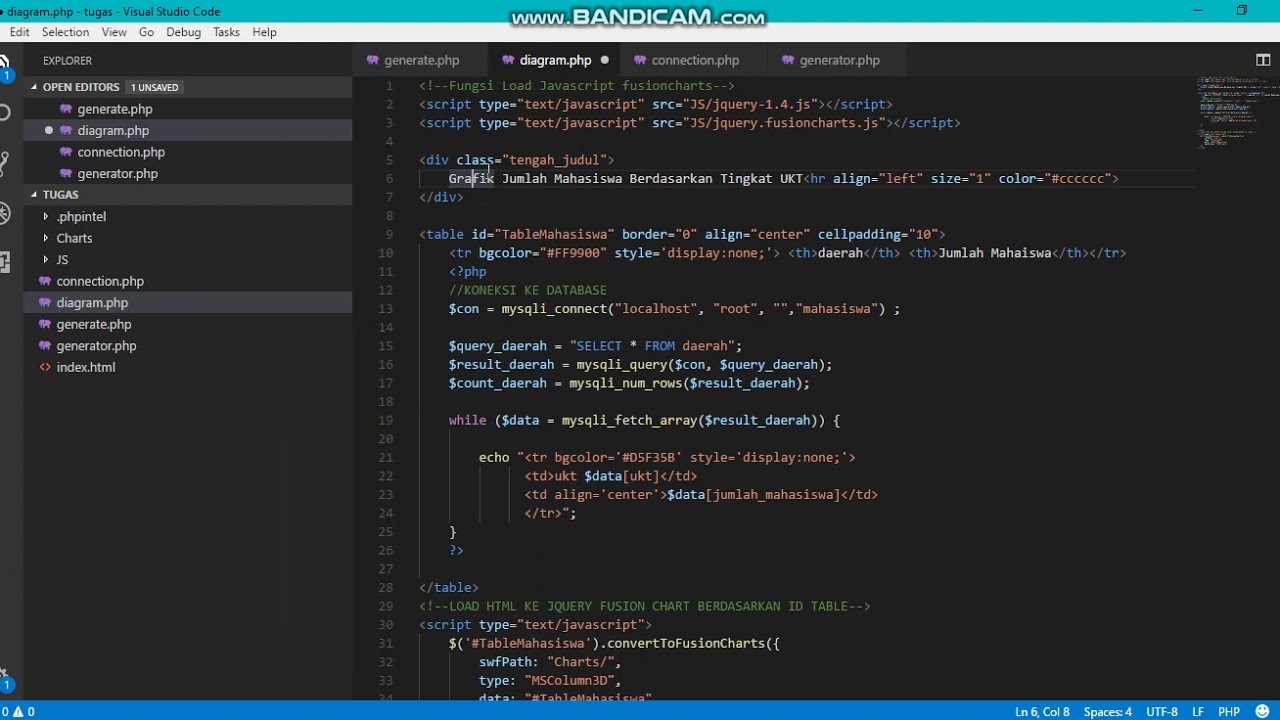Click '"tengah_judul"' class value on line 5

[554, 160]
